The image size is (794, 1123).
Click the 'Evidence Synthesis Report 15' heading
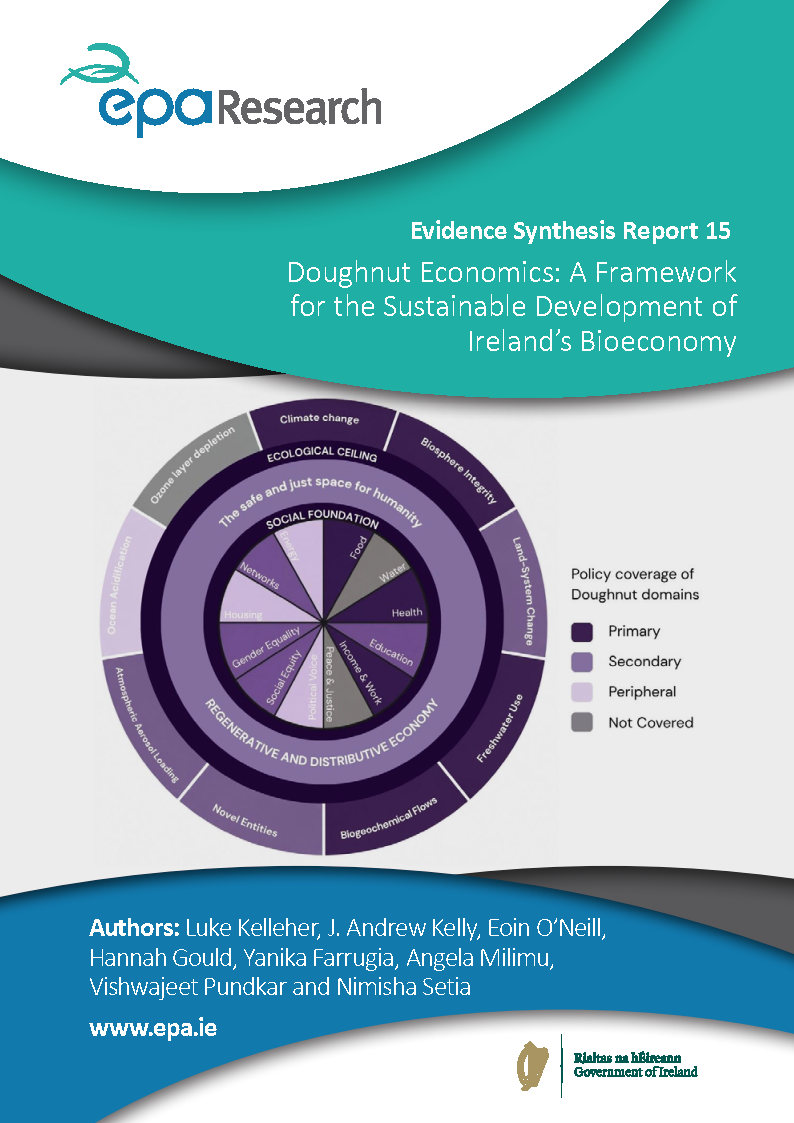pyautogui.click(x=570, y=231)
